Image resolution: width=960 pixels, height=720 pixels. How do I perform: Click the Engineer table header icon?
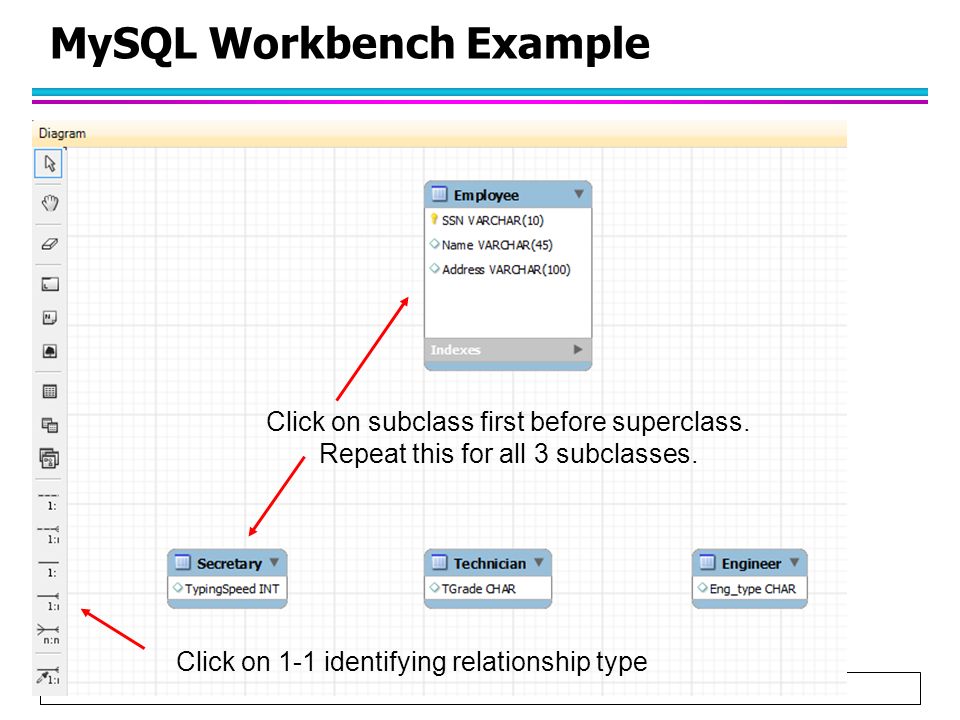(x=707, y=562)
